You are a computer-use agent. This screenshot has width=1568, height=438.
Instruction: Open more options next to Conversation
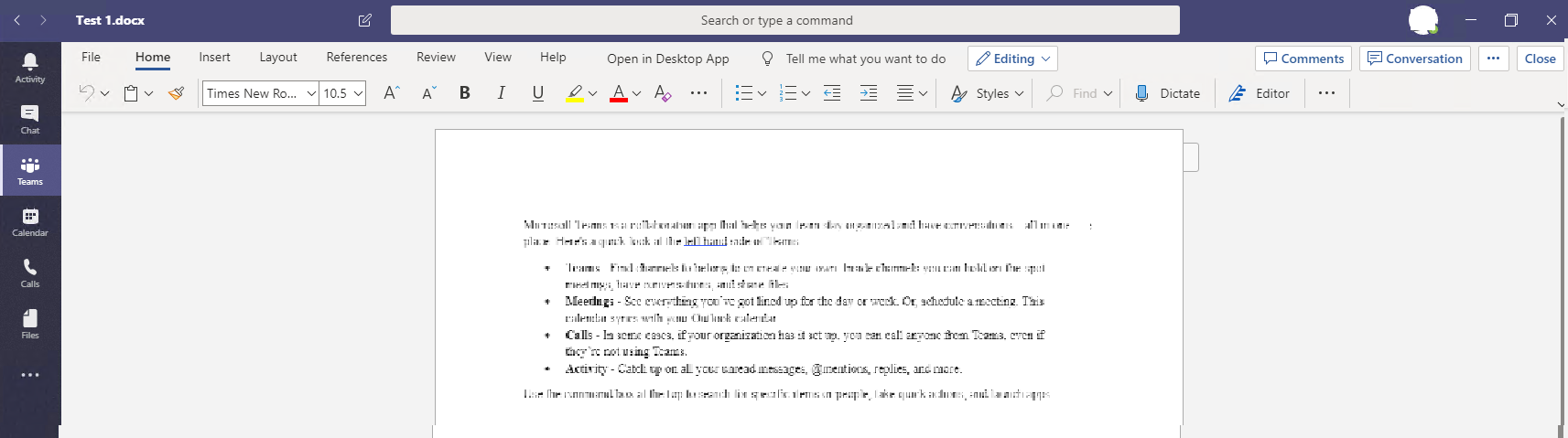[1493, 59]
